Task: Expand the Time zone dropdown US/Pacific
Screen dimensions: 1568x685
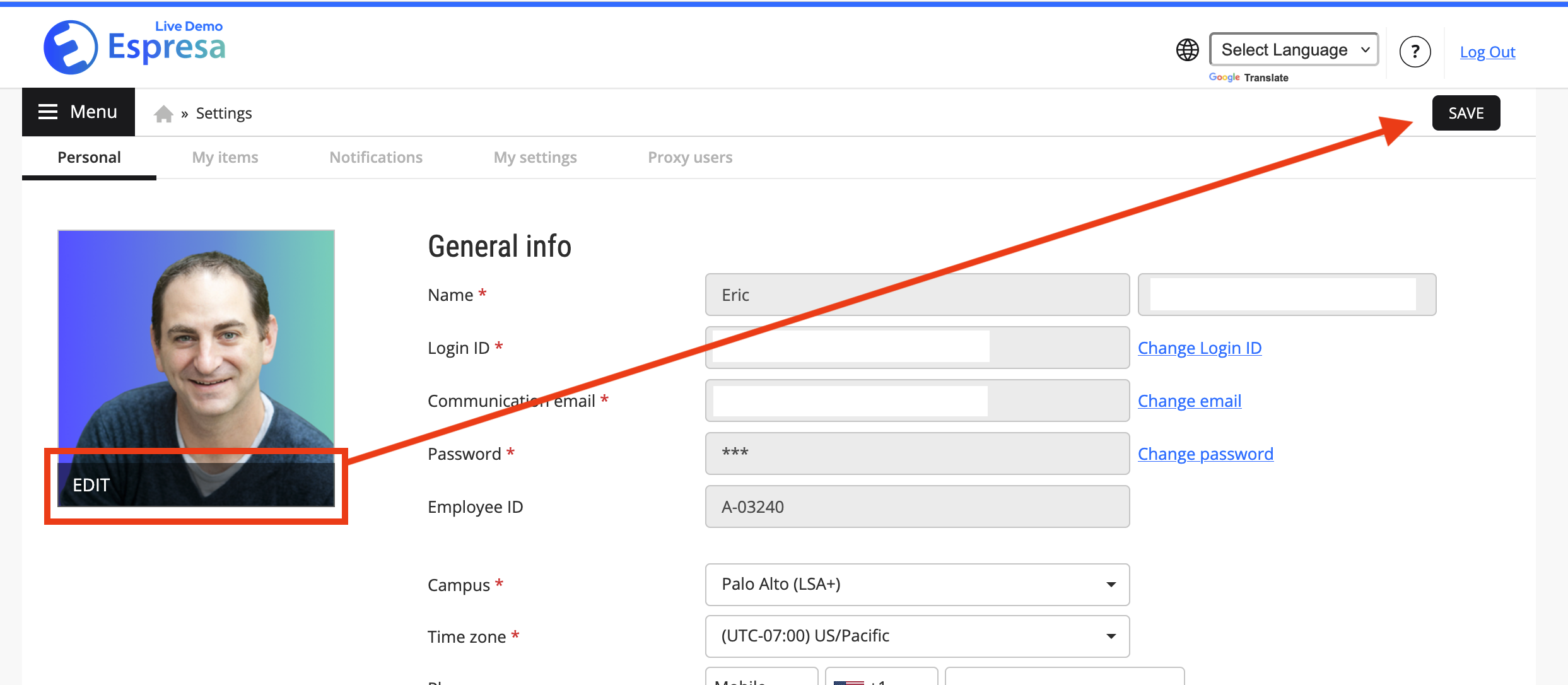Action: [x=917, y=636]
